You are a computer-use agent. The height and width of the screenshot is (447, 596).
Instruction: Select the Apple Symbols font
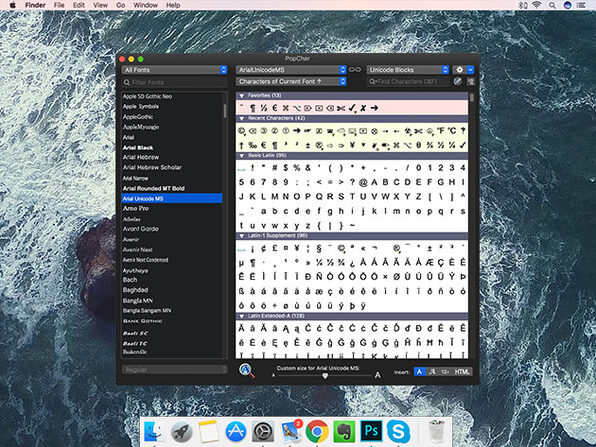pos(141,106)
